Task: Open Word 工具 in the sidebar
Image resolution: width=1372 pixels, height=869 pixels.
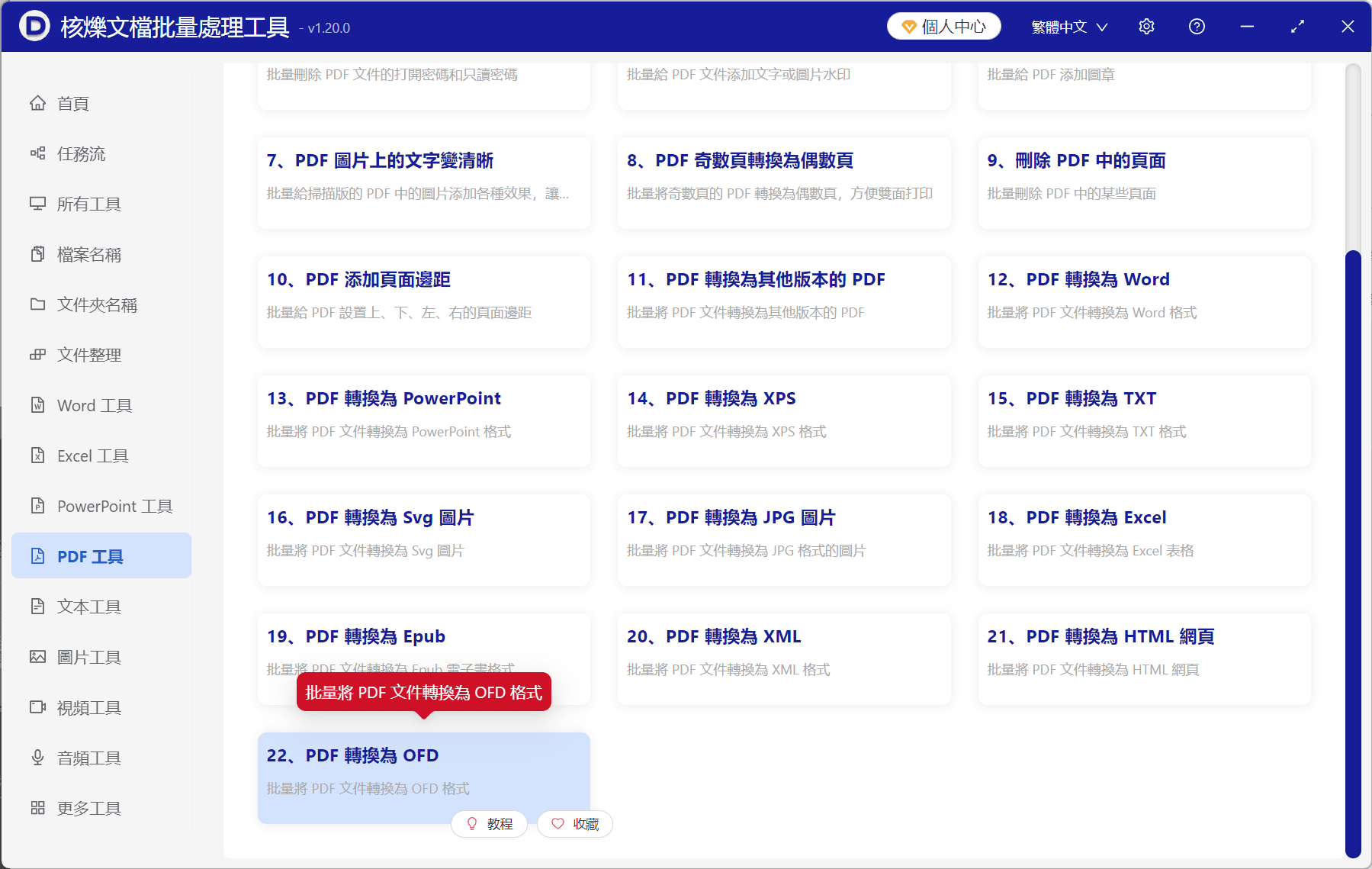Action: pyautogui.click(x=93, y=405)
